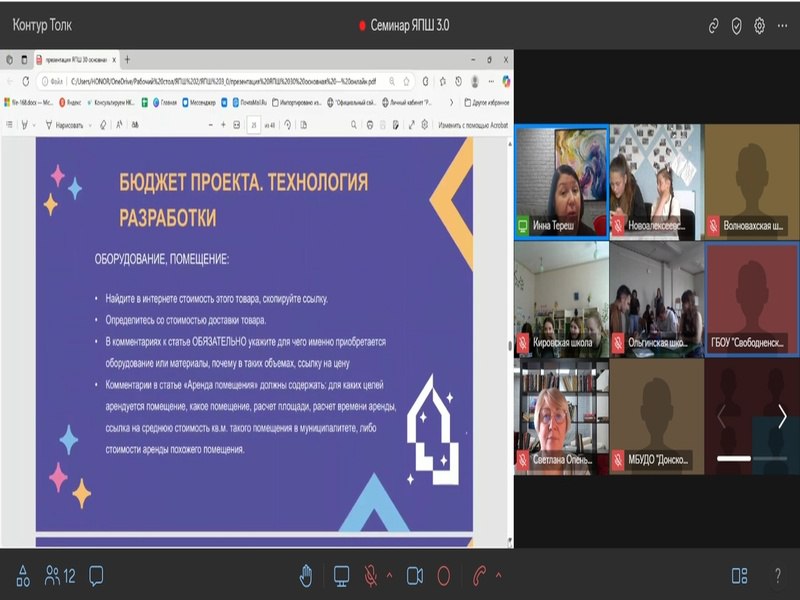Switch to the презентация ЯПШ PDF tab
The width and height of the screenshot is (800, 600).
77,60
